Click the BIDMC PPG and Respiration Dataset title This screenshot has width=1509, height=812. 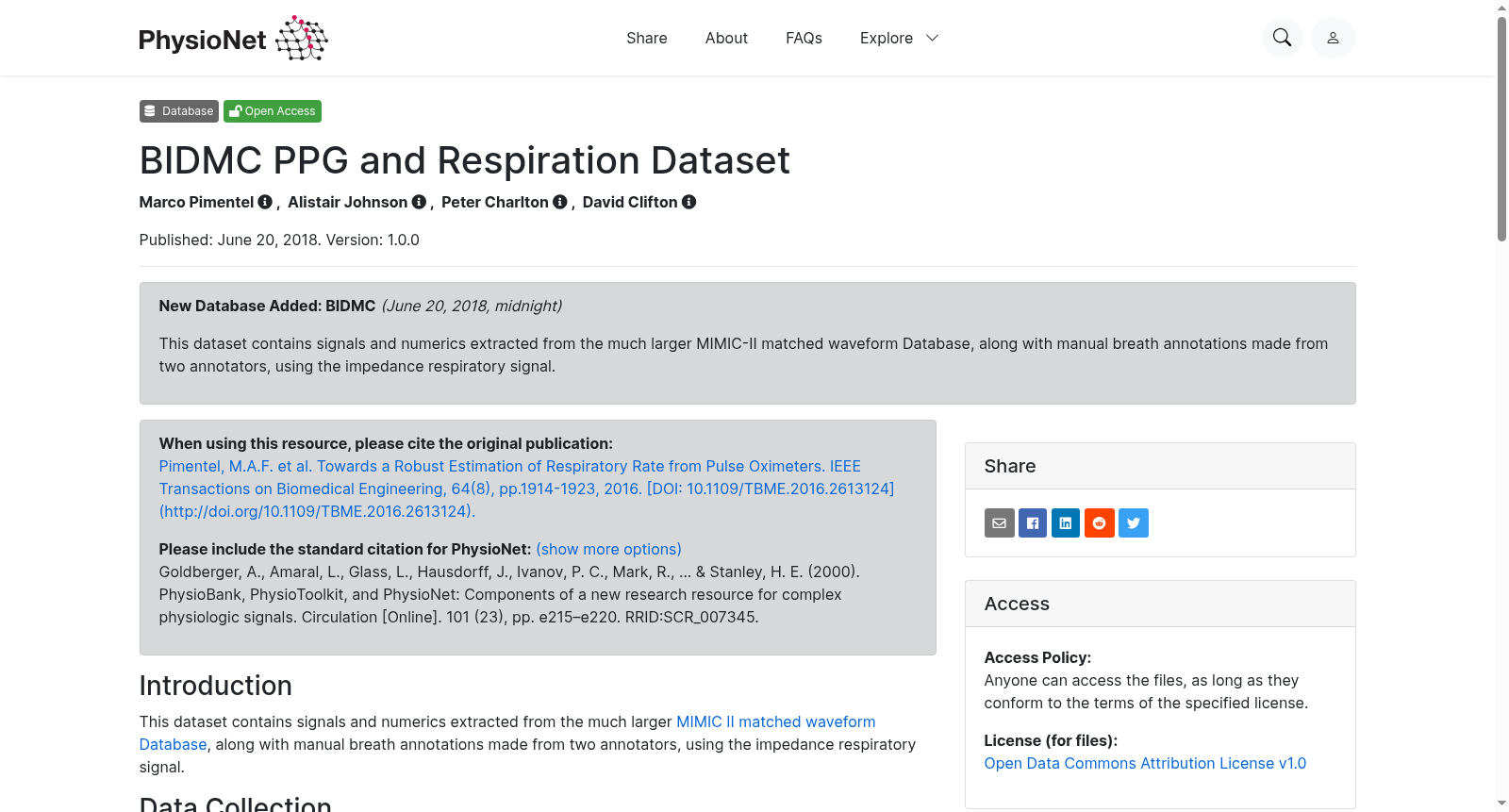[464, 160]
